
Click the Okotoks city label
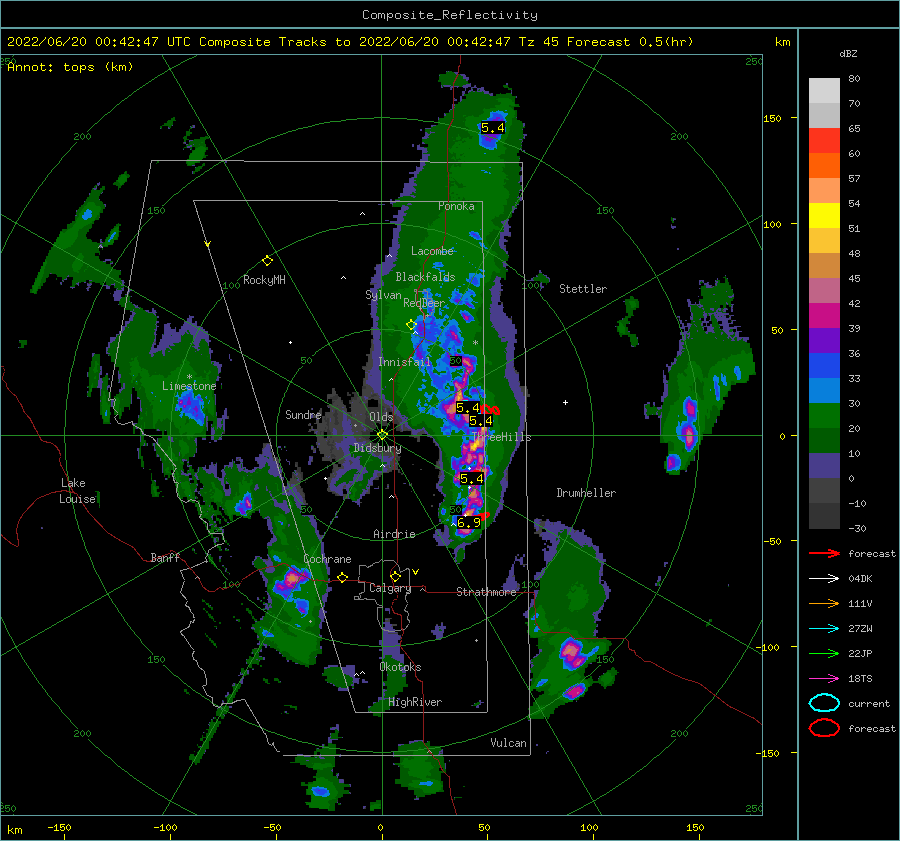400,667
